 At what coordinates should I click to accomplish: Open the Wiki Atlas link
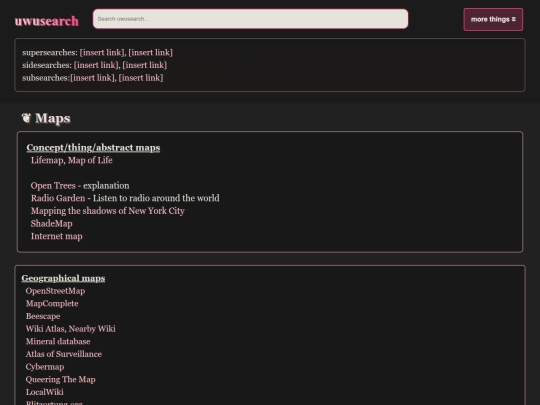(45, 329)
